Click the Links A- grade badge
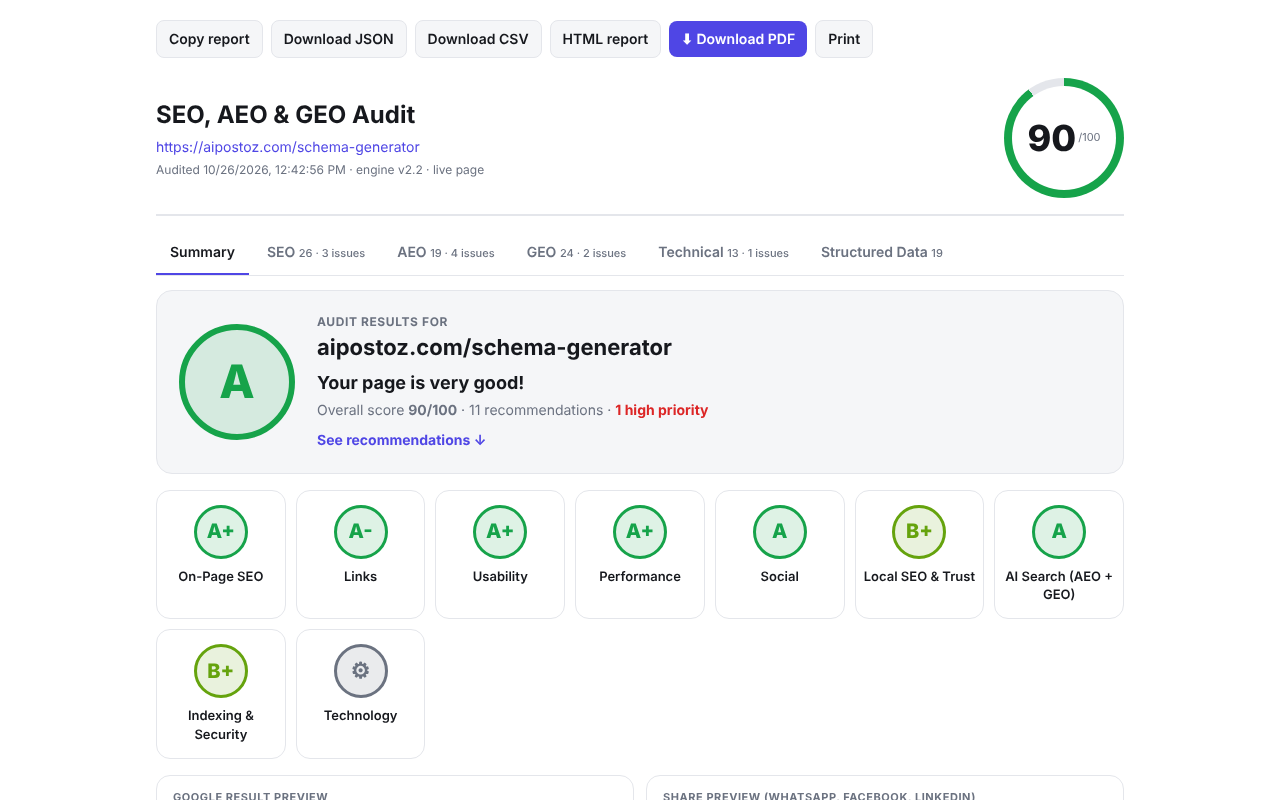1280x800 pixels. pyautogui.click(x=361, y=532)
